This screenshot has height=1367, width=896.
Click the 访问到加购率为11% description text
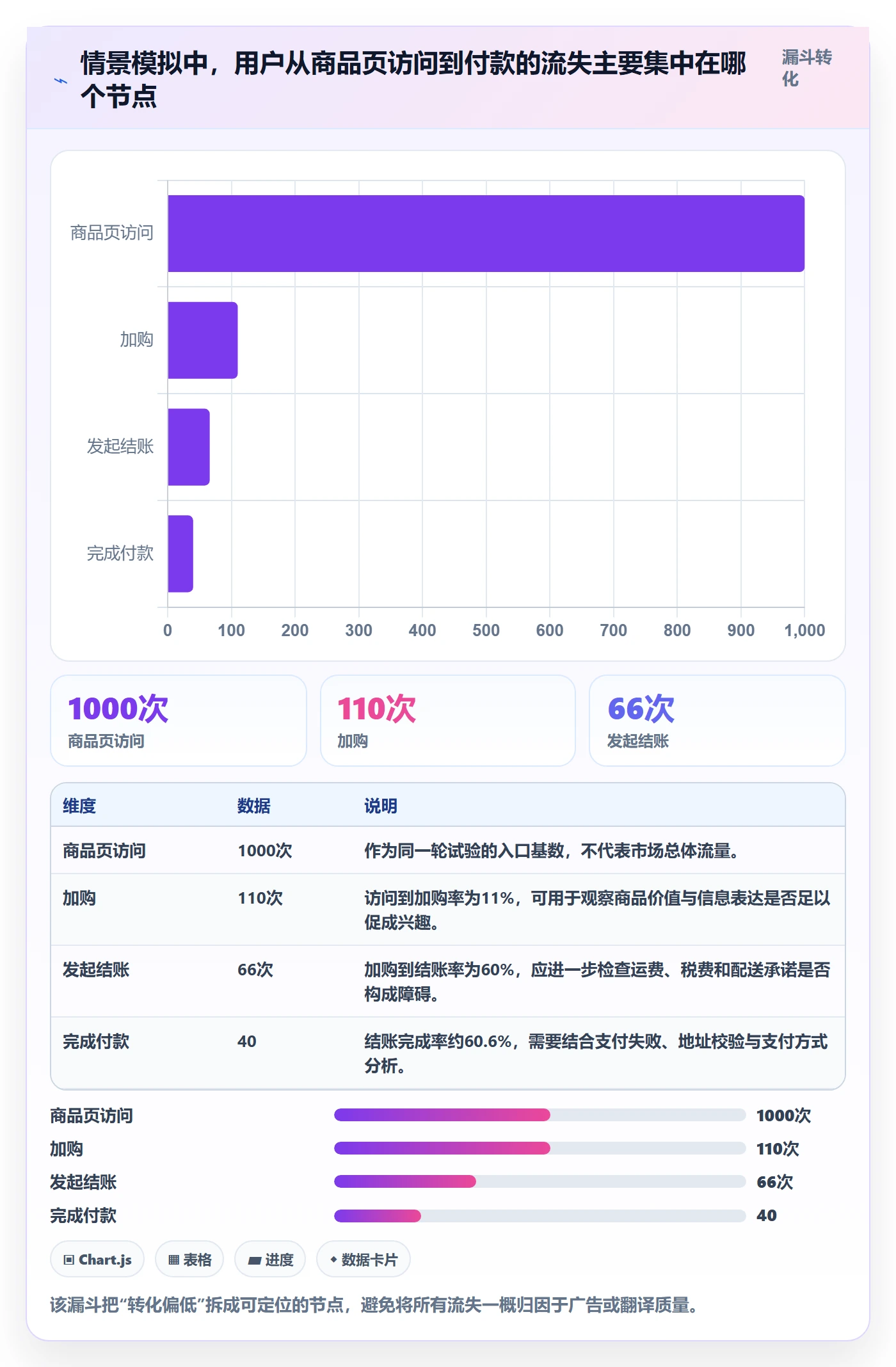pos(597,910)
